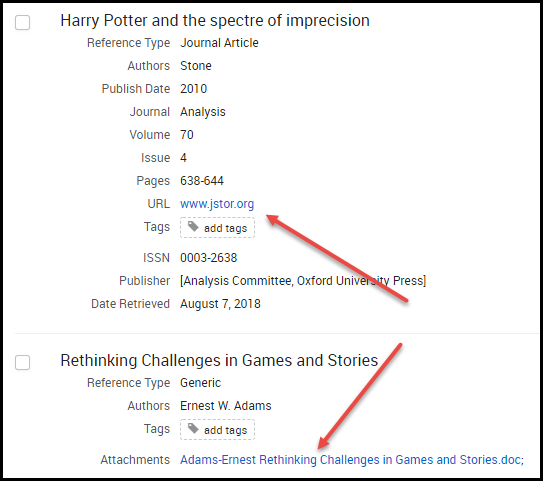Screen dimensions: 543x481
Task: Select the author value 'Stone'
Action: pos(196,66)
